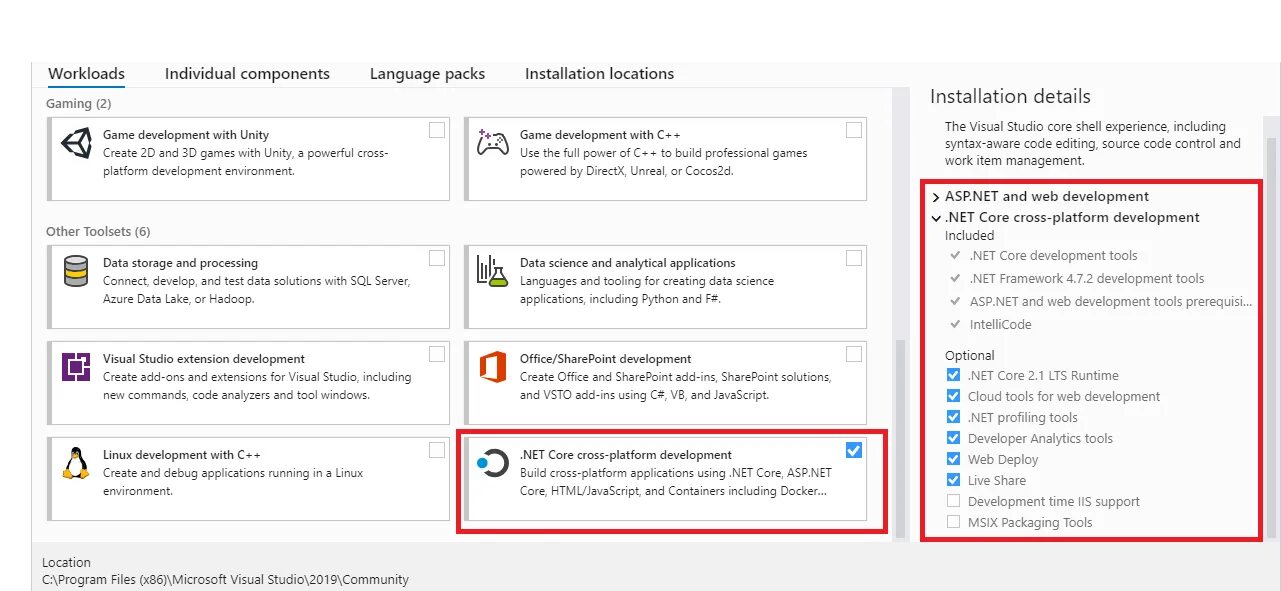1281x591 pixels.
Task: Click the .NET Core workload icon
Action: point(492,463)
